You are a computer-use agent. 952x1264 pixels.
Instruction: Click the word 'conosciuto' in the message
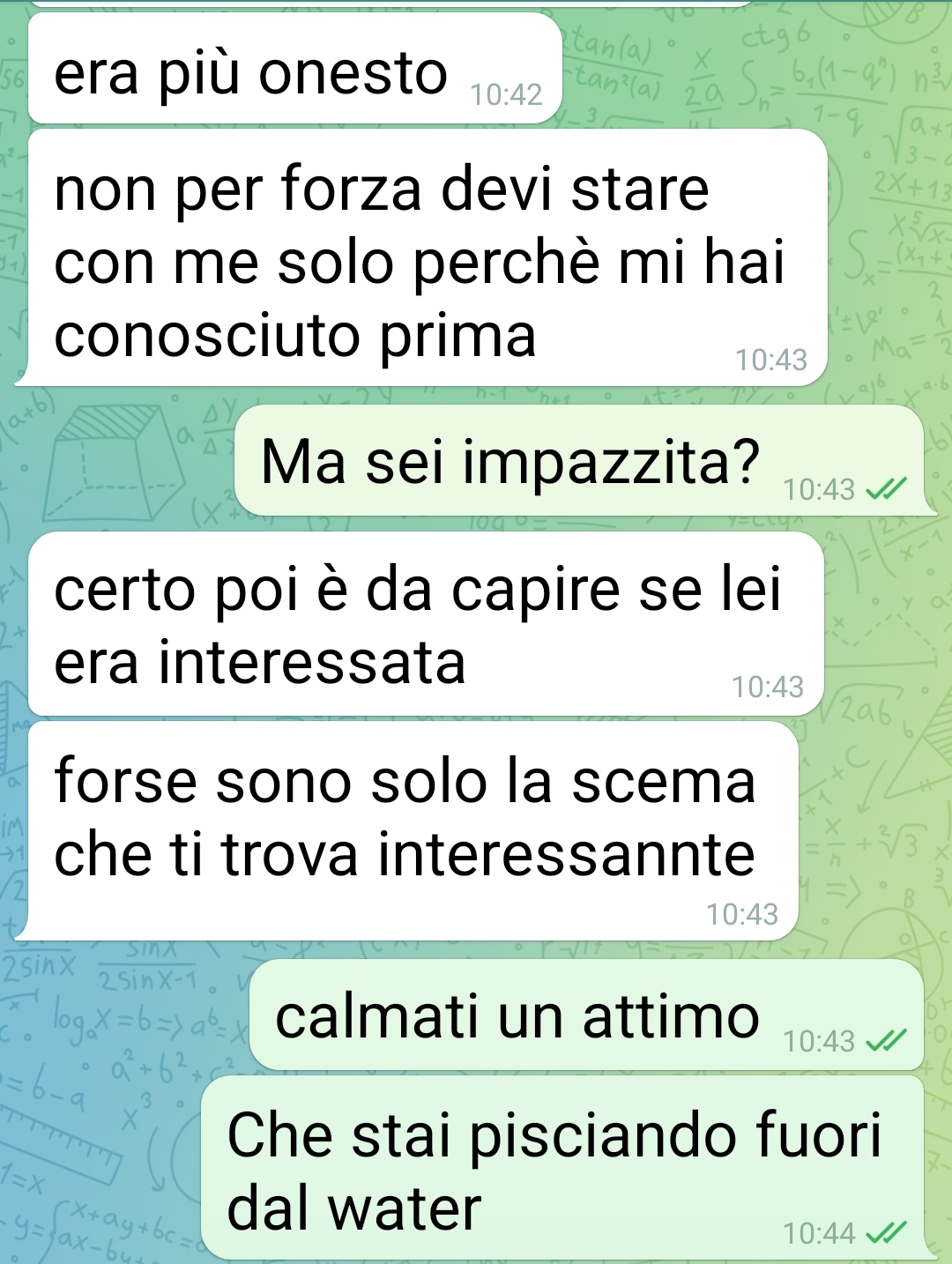coord(208,336)
